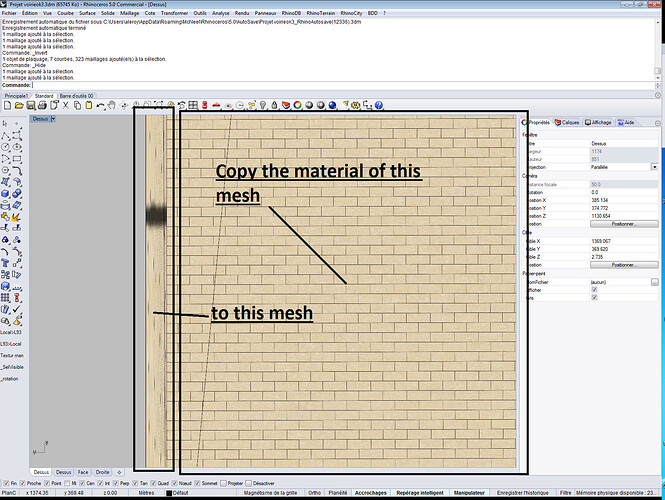Toggle the Point object snap

click(x=47, y=483)
